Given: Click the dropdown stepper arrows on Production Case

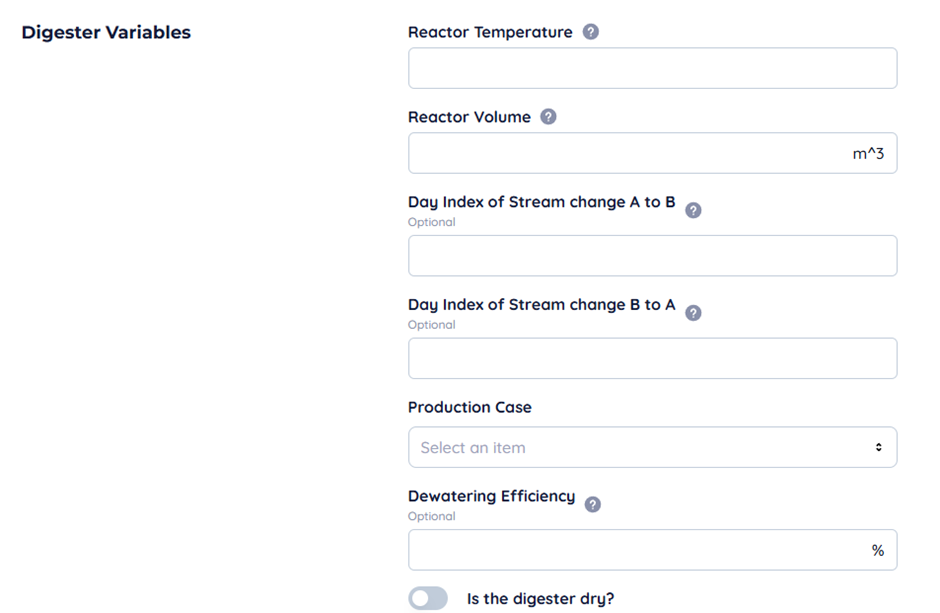Looking at the screenshot, I should [878, 447].
